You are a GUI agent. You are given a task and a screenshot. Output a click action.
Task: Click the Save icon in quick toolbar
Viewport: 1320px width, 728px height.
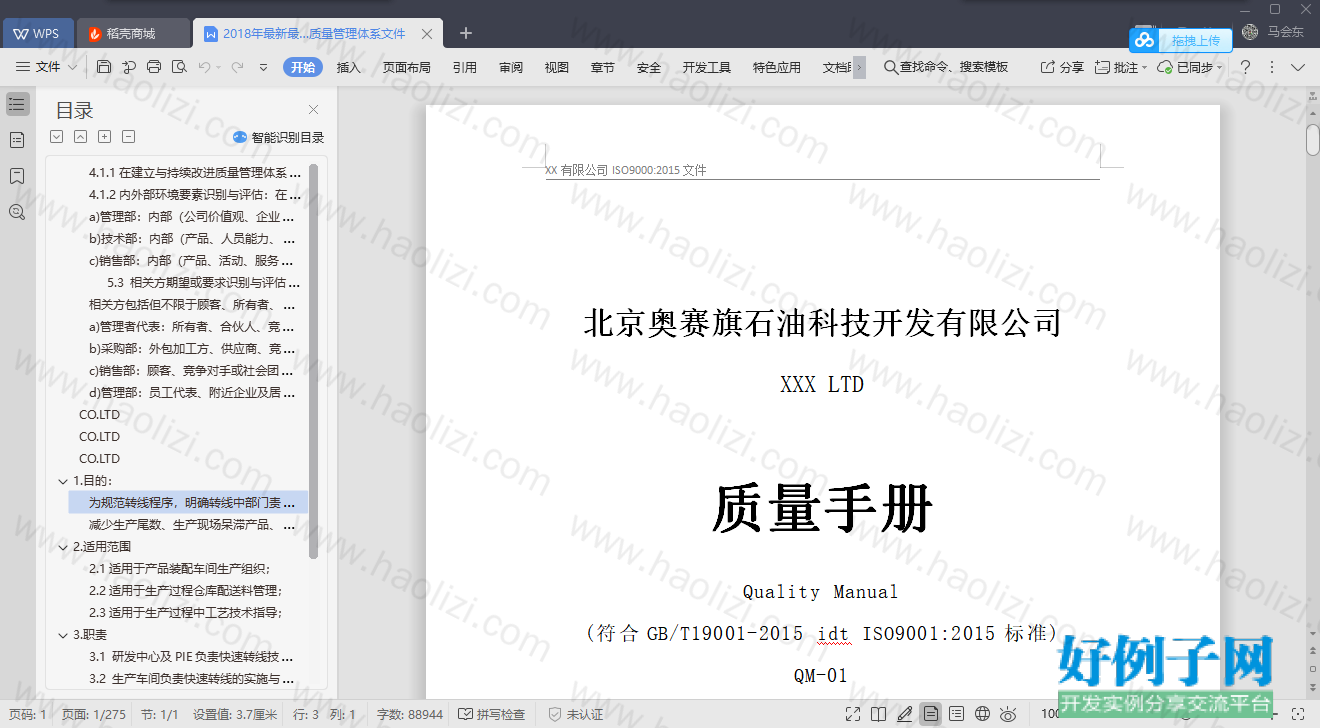pos(104,67)
